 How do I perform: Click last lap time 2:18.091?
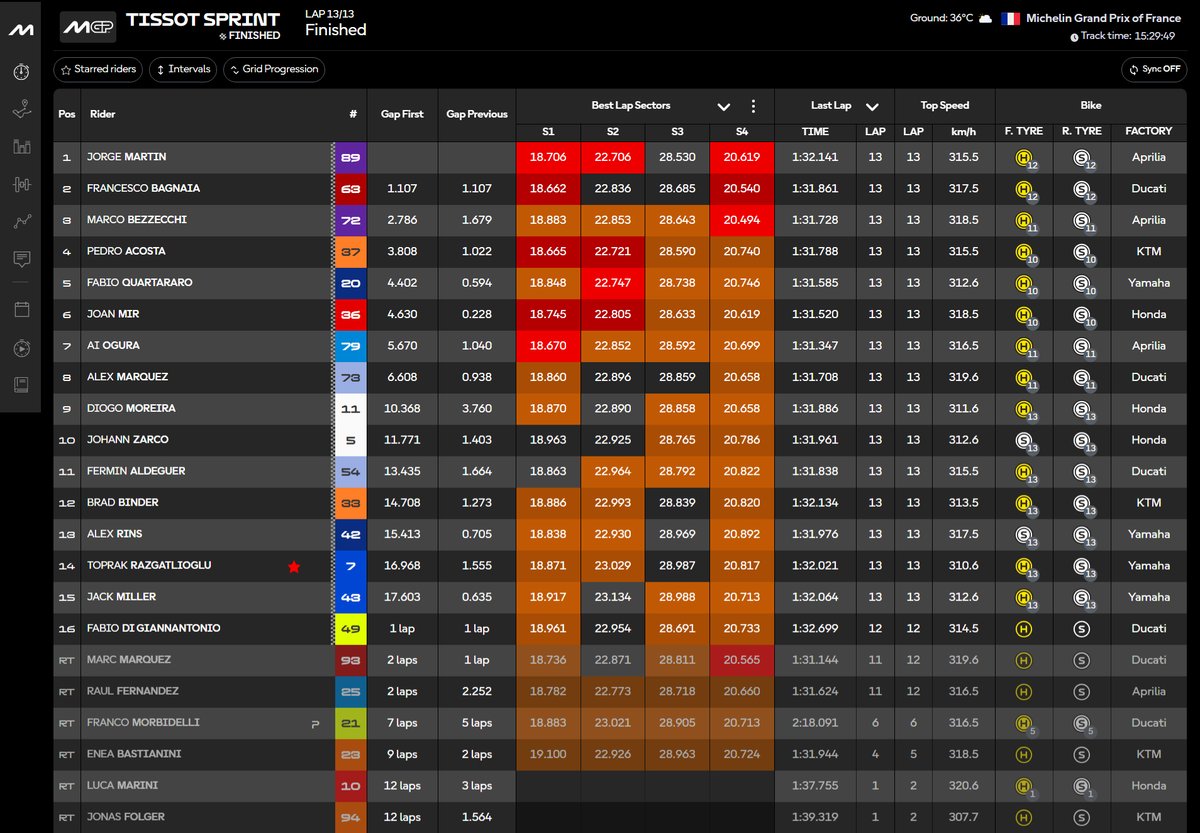[815, 723]
